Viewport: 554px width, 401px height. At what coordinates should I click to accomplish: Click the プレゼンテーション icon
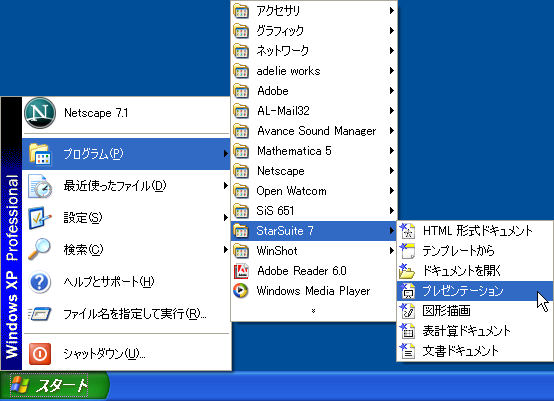pos(407,291)
